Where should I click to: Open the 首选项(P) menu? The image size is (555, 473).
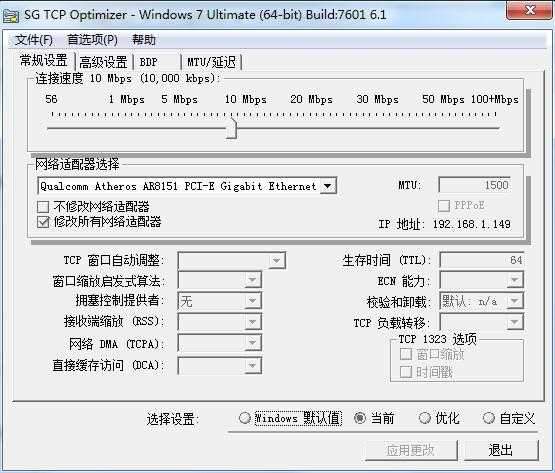click(x=92, y=40)
